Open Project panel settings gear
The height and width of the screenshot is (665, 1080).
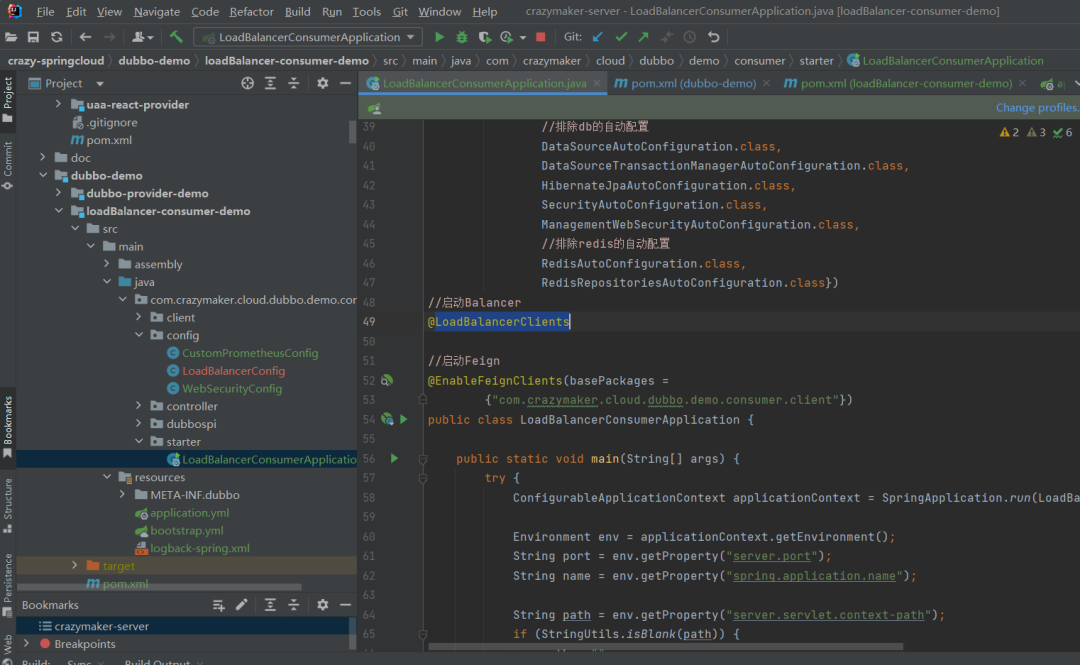tap(322, 83)
